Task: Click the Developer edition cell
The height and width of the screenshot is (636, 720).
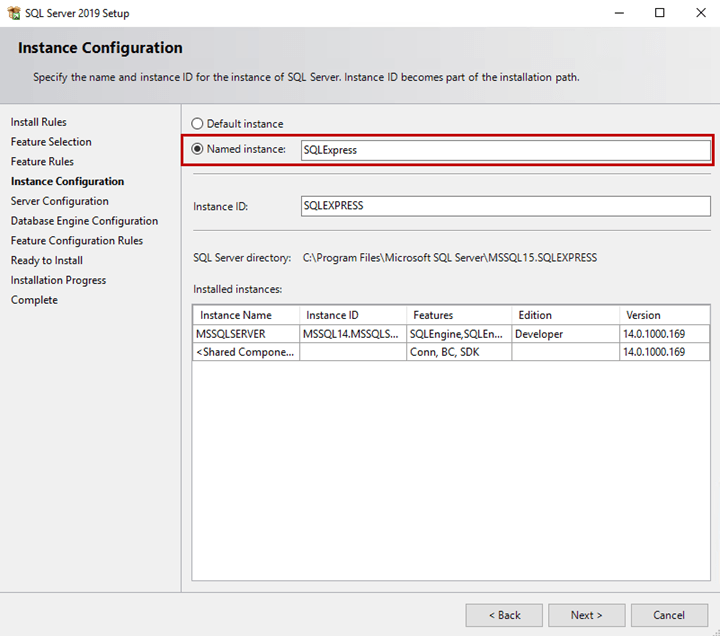Action: (x=565, y=334)
